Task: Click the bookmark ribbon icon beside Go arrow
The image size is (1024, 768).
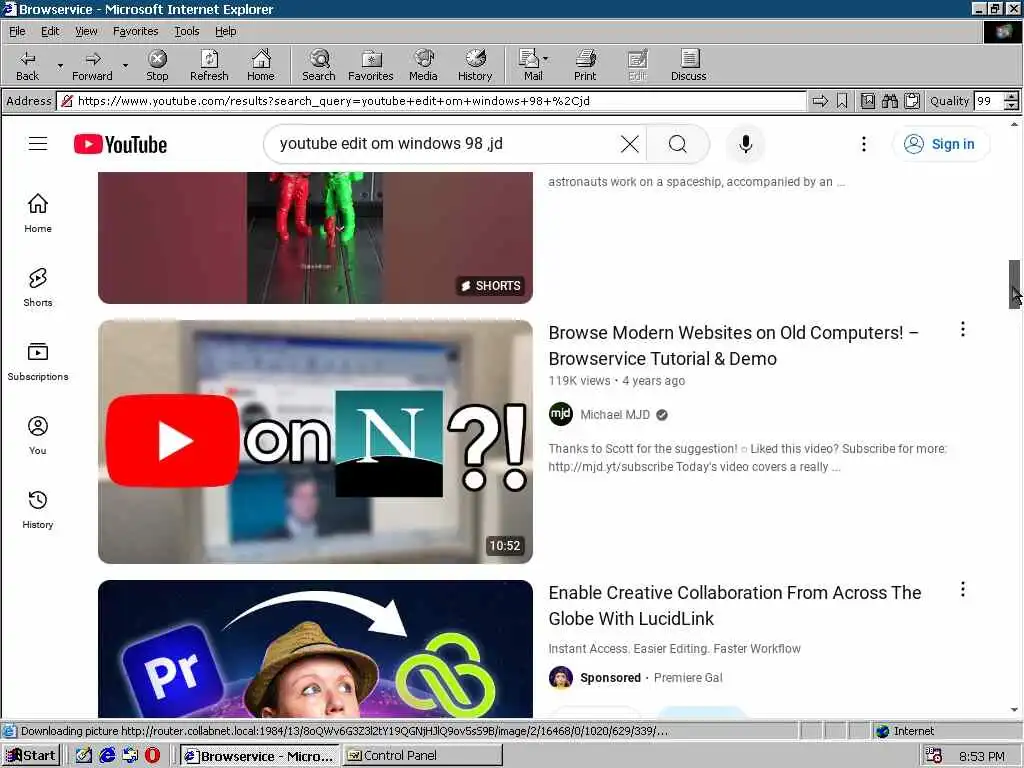Action: tap(842, 101)
